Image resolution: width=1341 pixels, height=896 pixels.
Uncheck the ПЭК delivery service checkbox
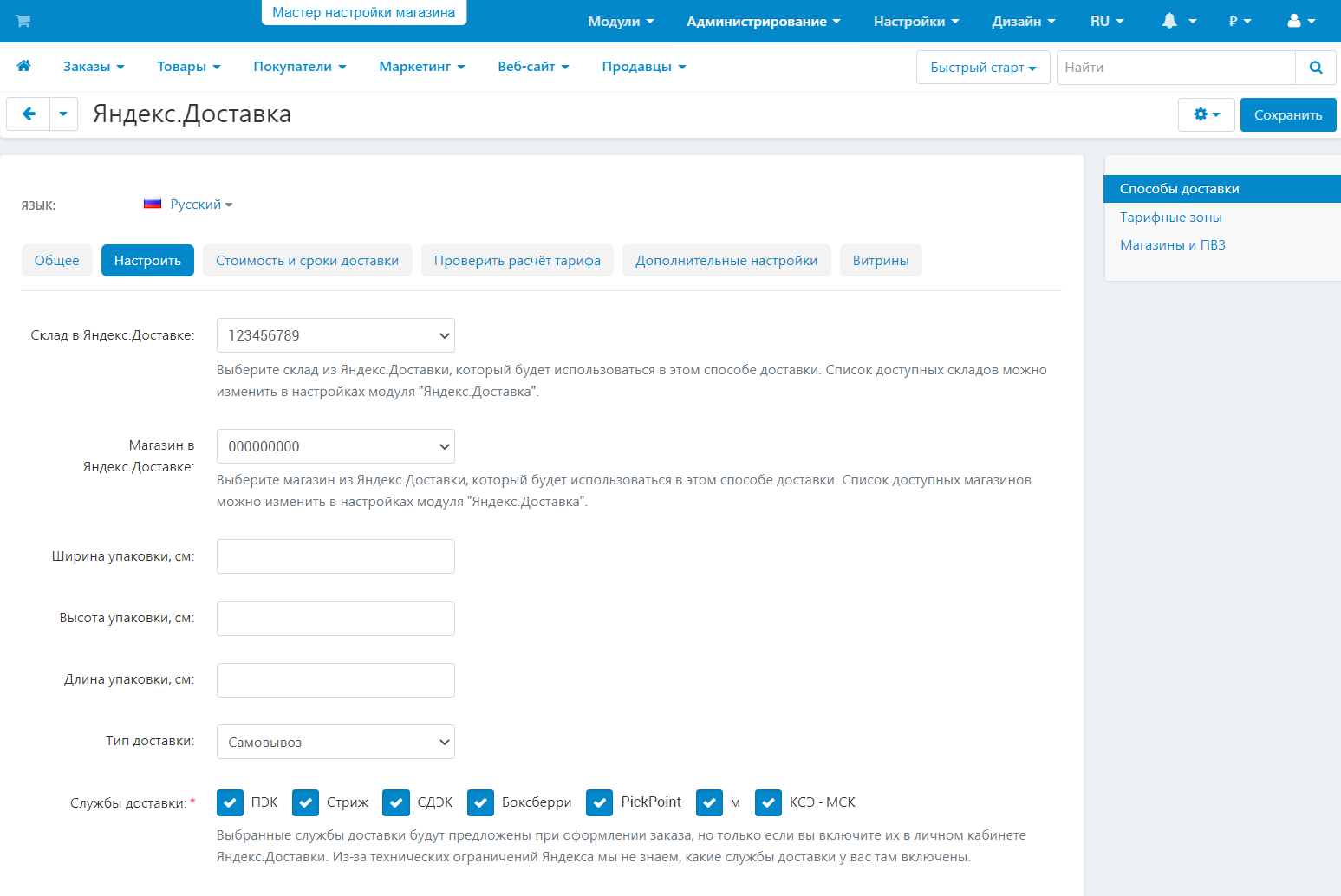[x=230, y=802]
